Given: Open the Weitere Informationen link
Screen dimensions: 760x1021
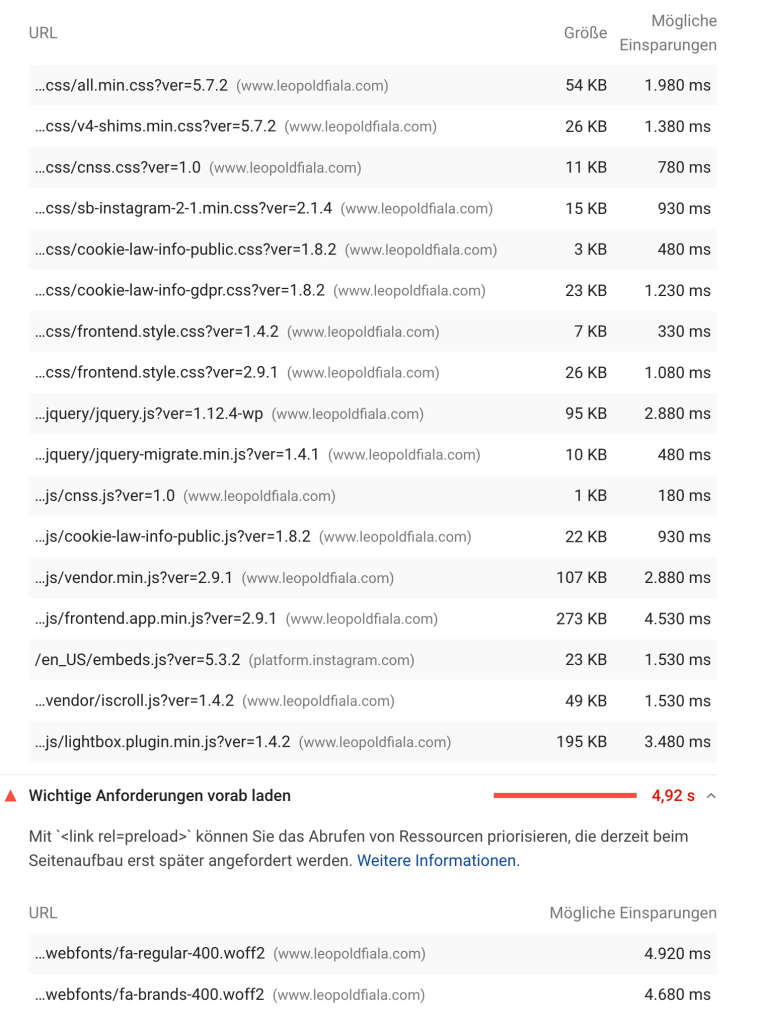Looking at the screenshot, I should 438,860.
